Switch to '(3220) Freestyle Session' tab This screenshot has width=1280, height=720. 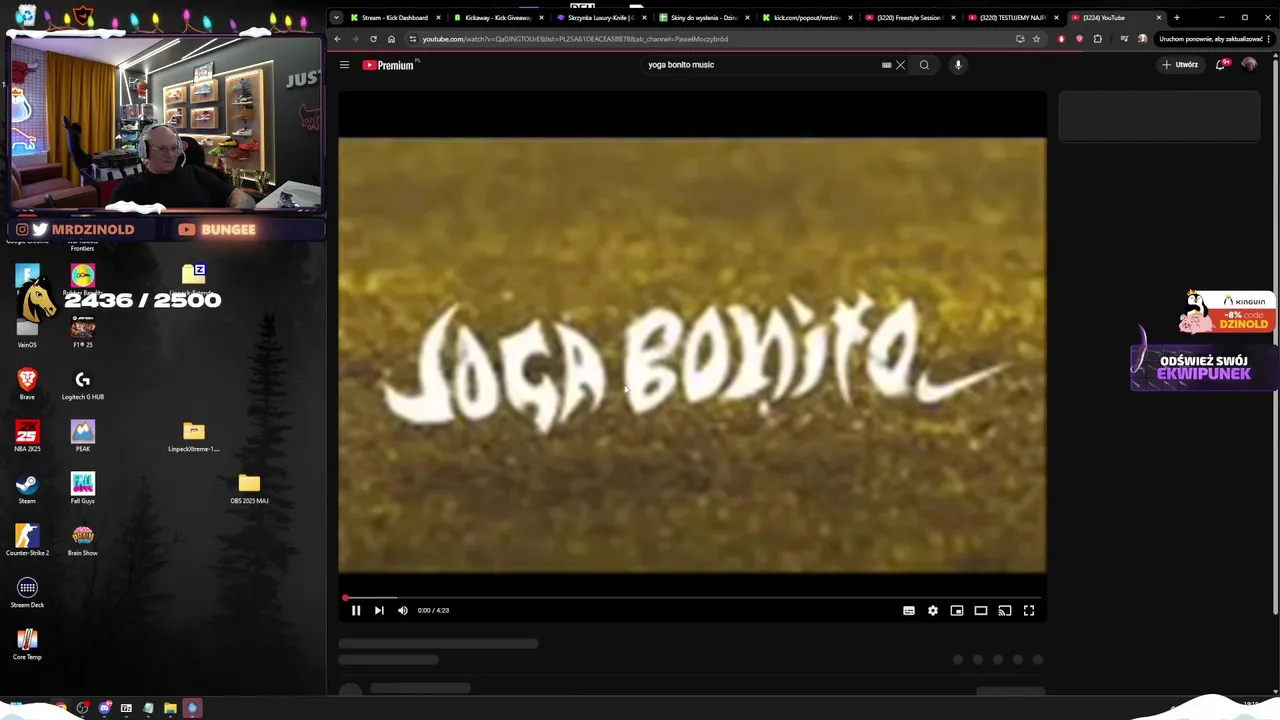click(x=910, y=17)
